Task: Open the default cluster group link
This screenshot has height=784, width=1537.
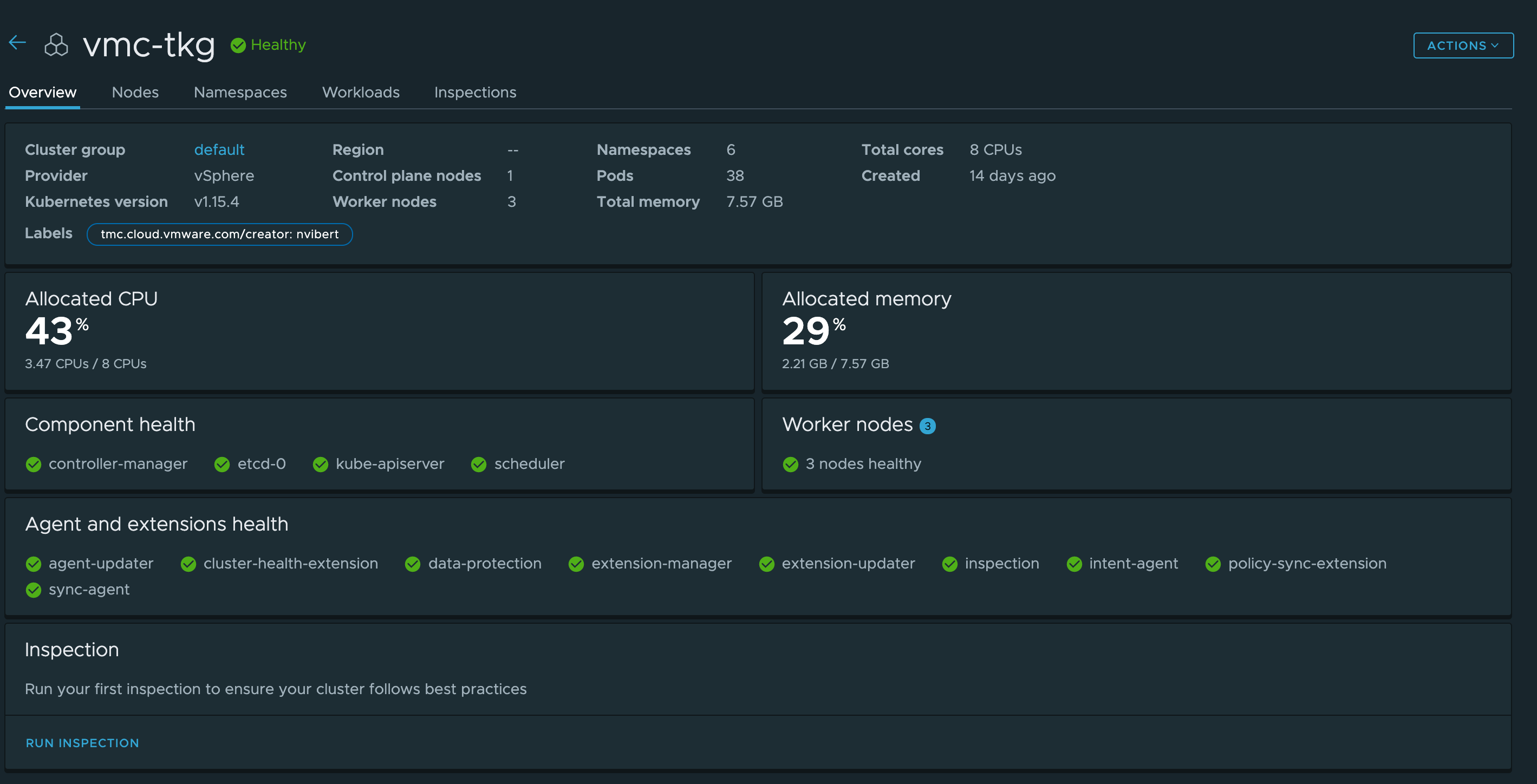Action: tap(219, 150)
